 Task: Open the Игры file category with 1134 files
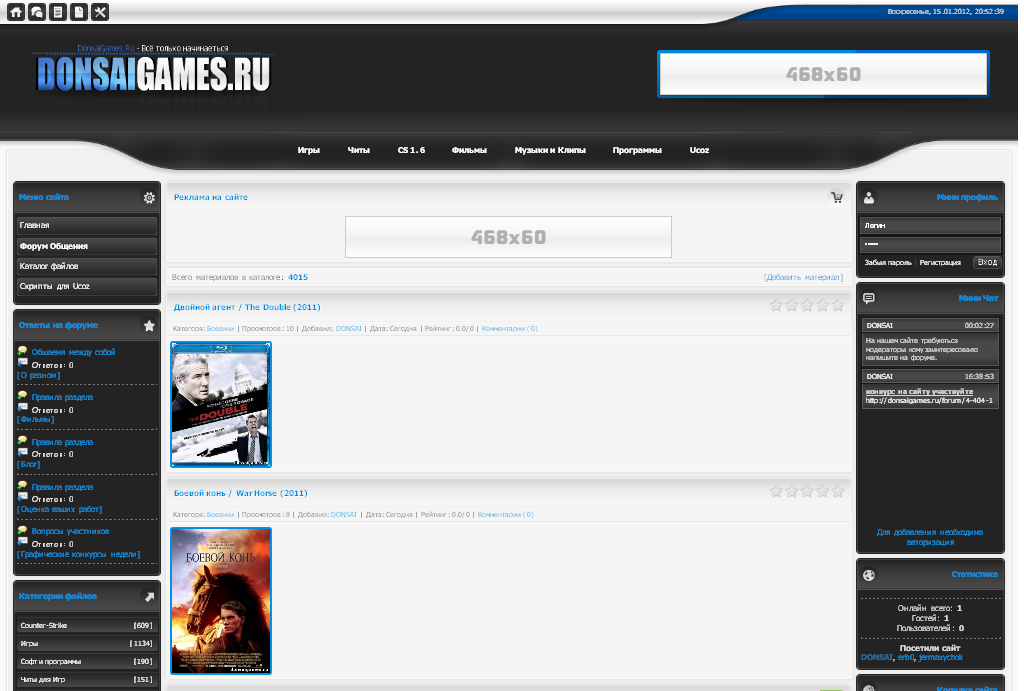tap(87, 643)
